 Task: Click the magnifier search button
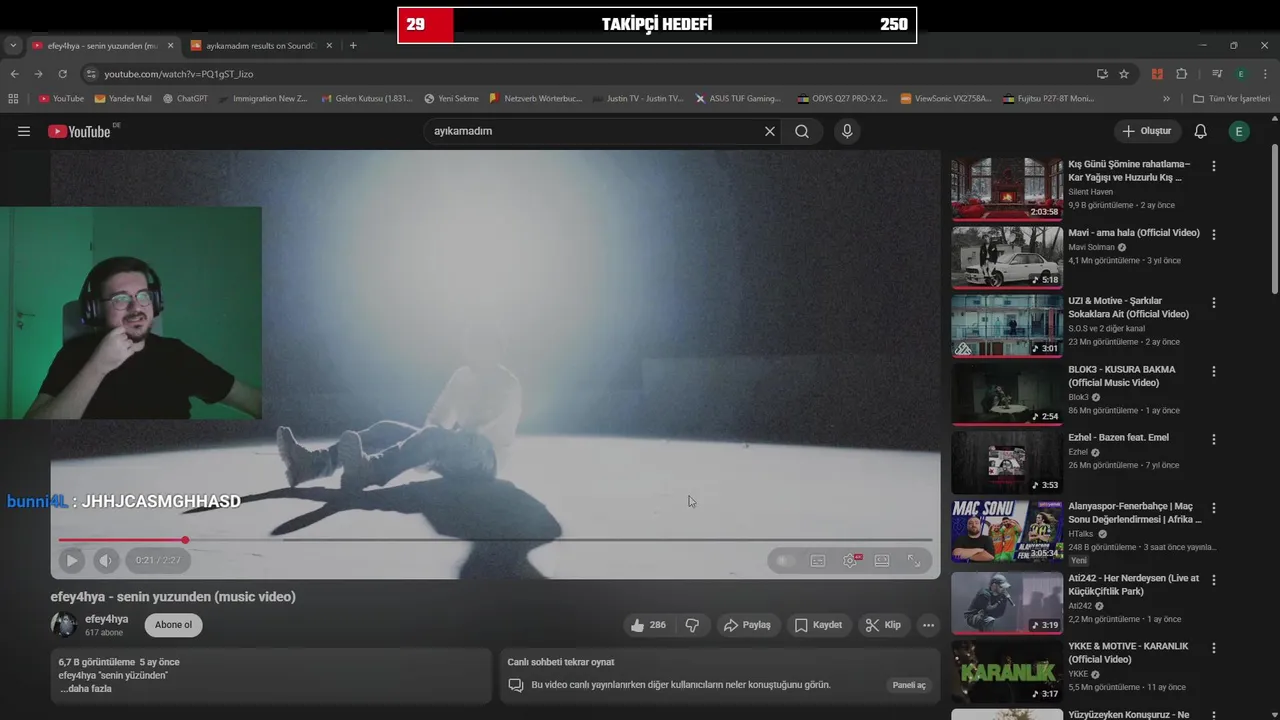click(802, 131)
